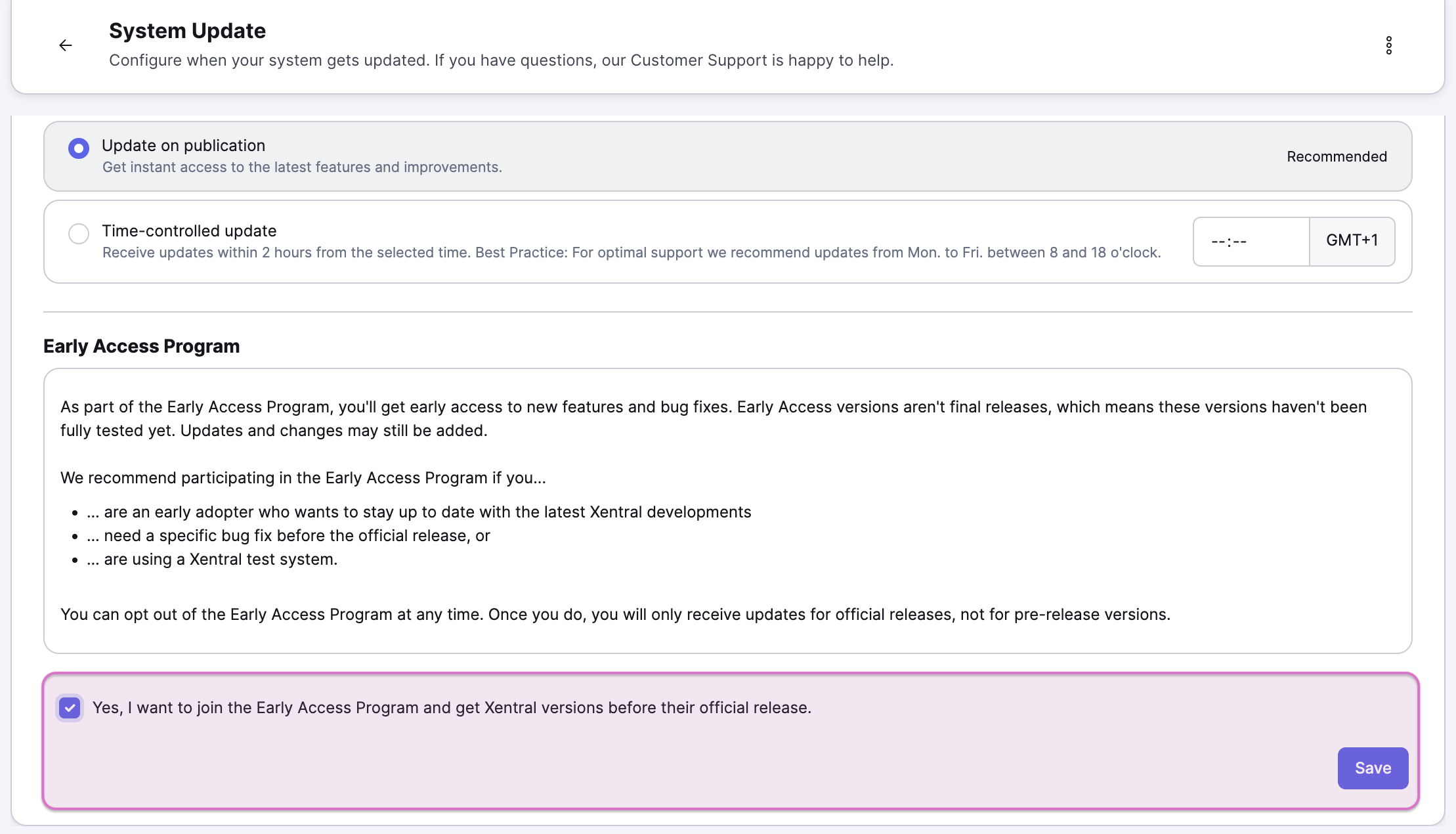Click the update time input field
Image resolution: width=1456 pixels, height=834 pixels.
(1250, 242)
